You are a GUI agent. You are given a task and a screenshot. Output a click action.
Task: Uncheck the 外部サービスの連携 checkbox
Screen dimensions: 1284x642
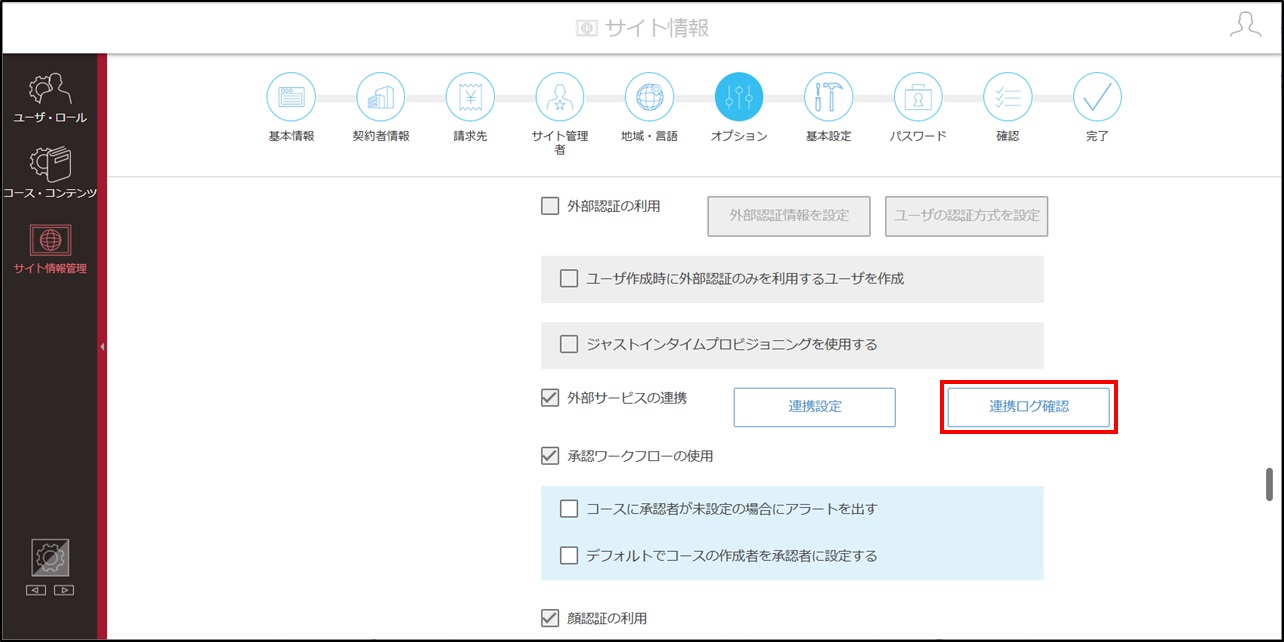550,397
